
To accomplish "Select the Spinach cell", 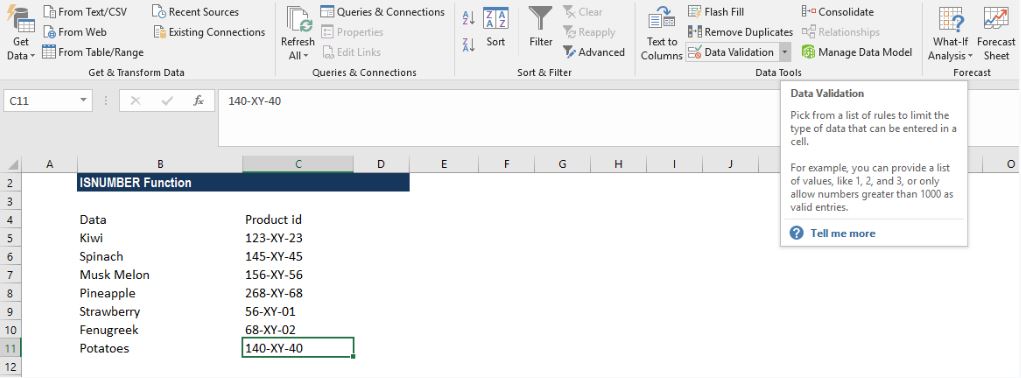I will [x=160, y=256].
